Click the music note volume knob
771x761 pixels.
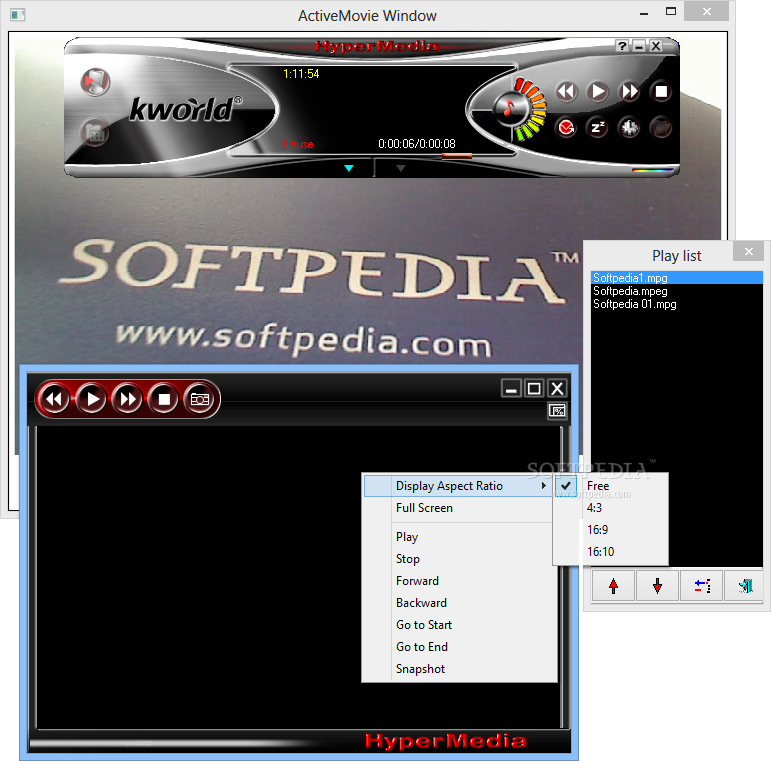click(509, 108)
